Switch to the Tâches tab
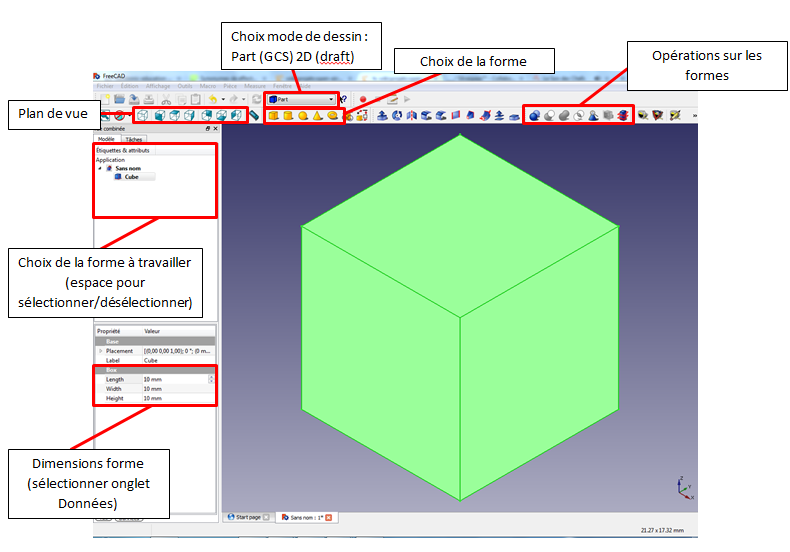This screenshot has height=552, width=790. click(133, 139)
